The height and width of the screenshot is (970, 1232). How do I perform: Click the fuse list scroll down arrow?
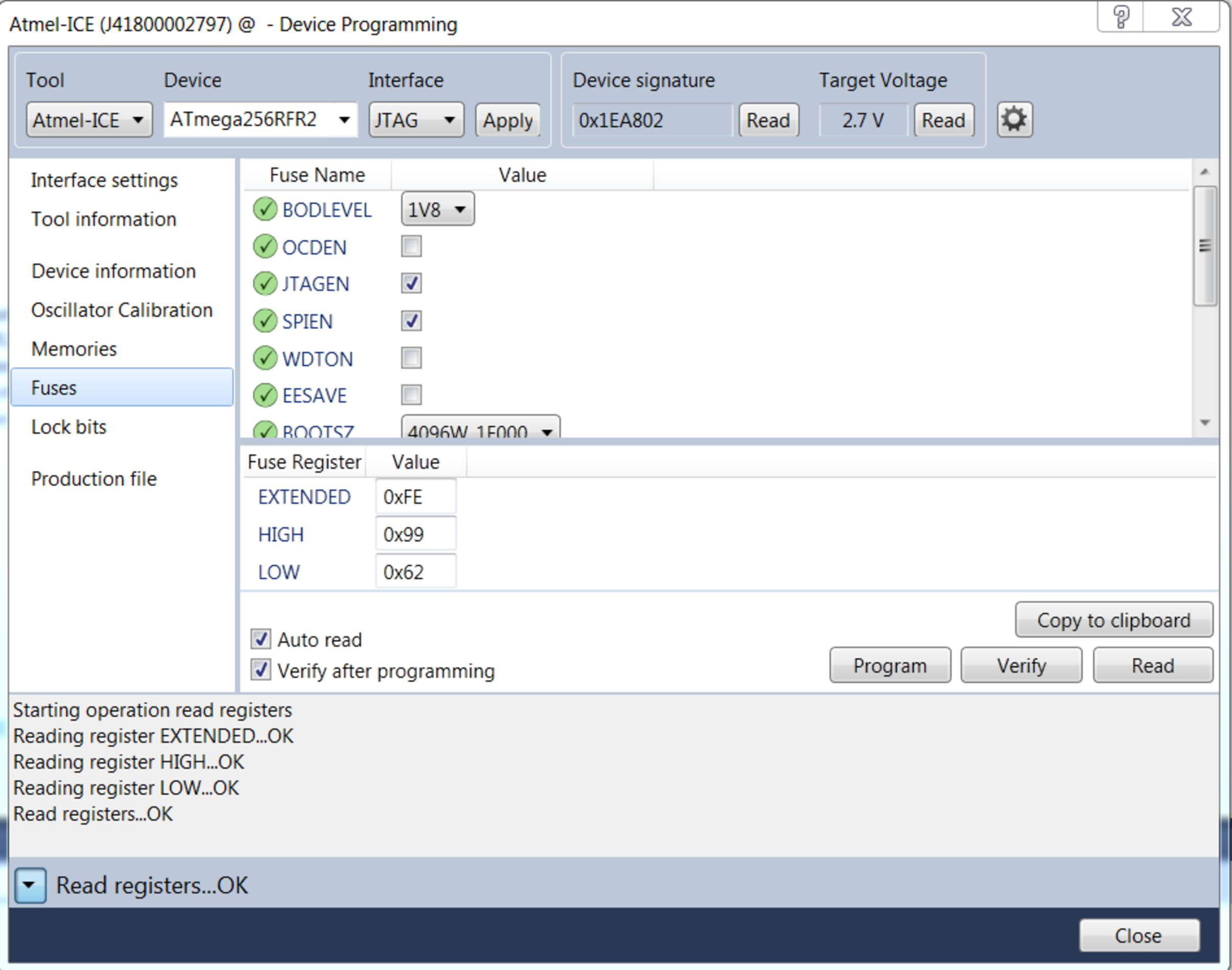1205,423
